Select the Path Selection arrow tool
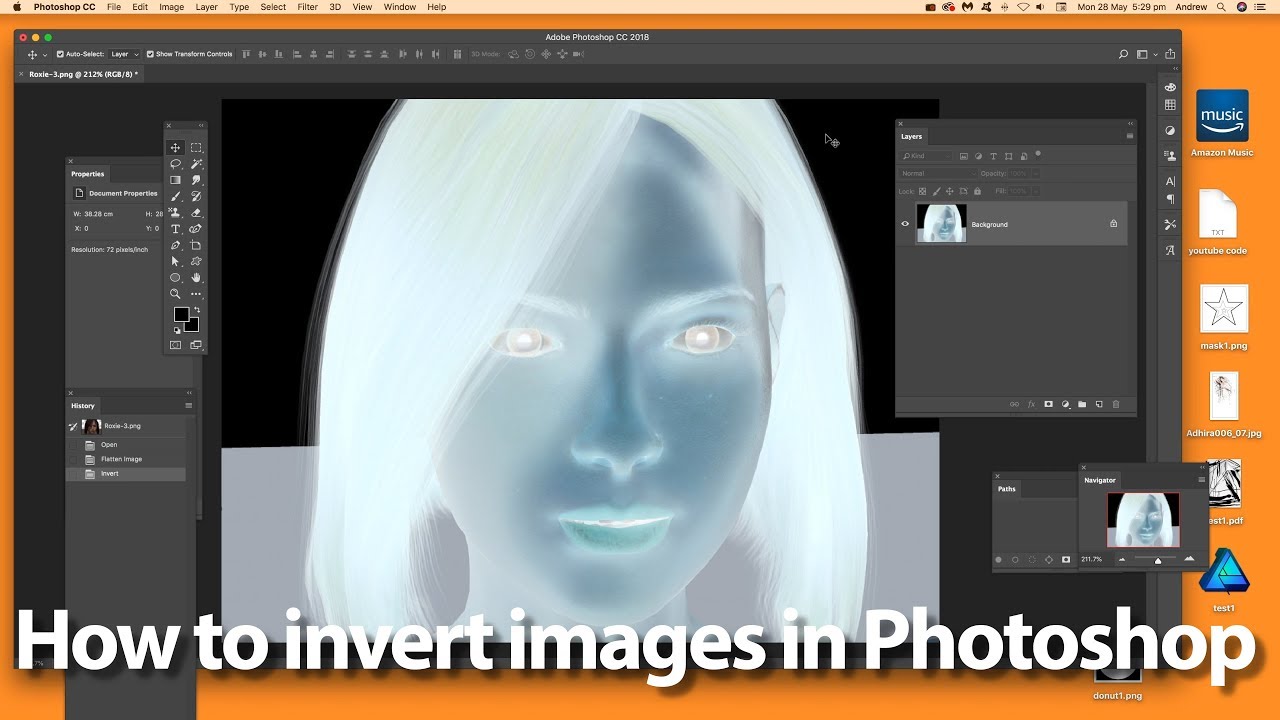The width and height of the screenshot is (1280, 720). click(x=175, y=261)
